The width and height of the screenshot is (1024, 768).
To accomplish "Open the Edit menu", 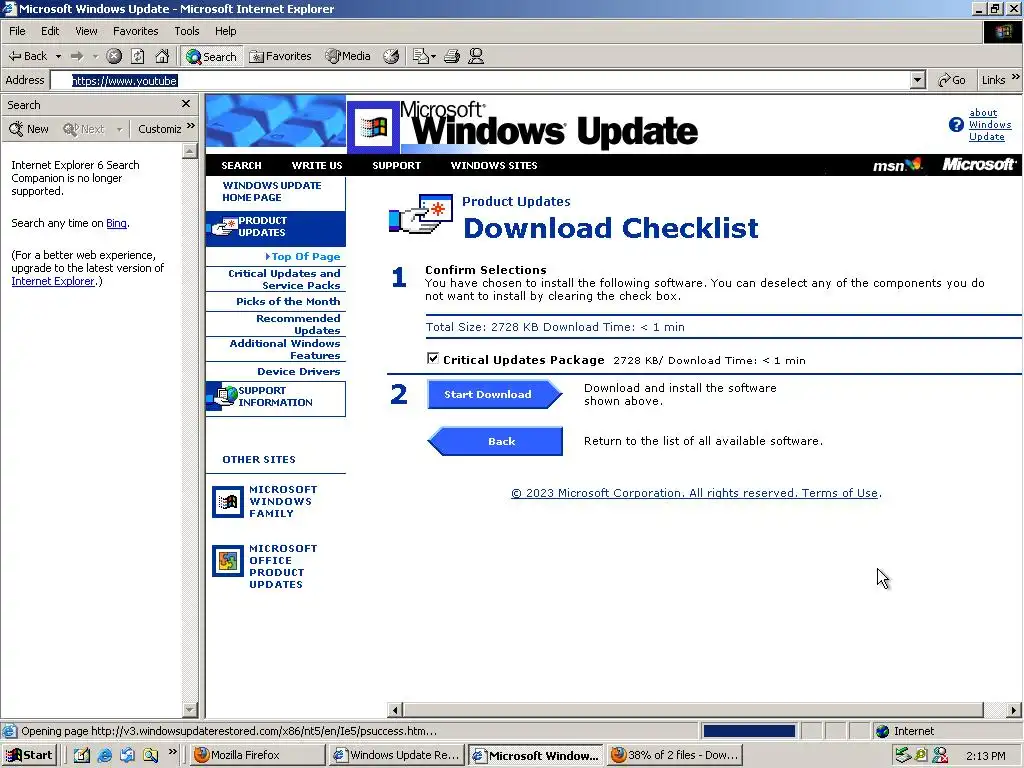I will [x=50, y=31].
